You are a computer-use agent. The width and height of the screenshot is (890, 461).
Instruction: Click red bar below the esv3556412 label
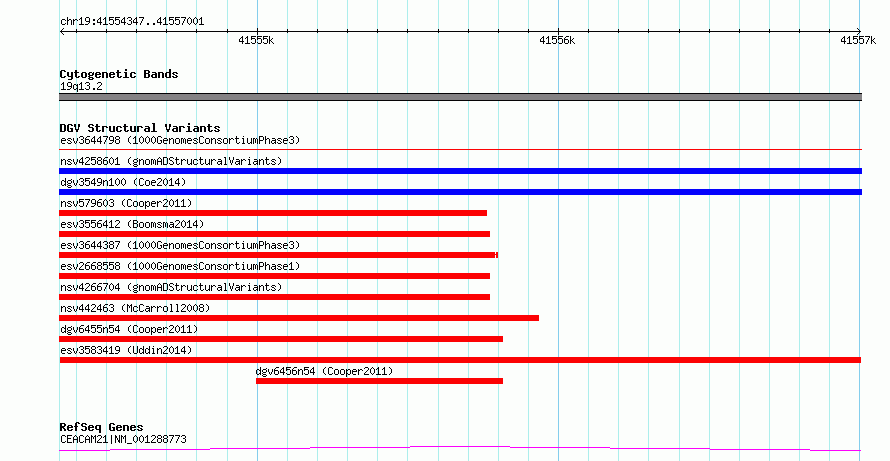[275, 234]
